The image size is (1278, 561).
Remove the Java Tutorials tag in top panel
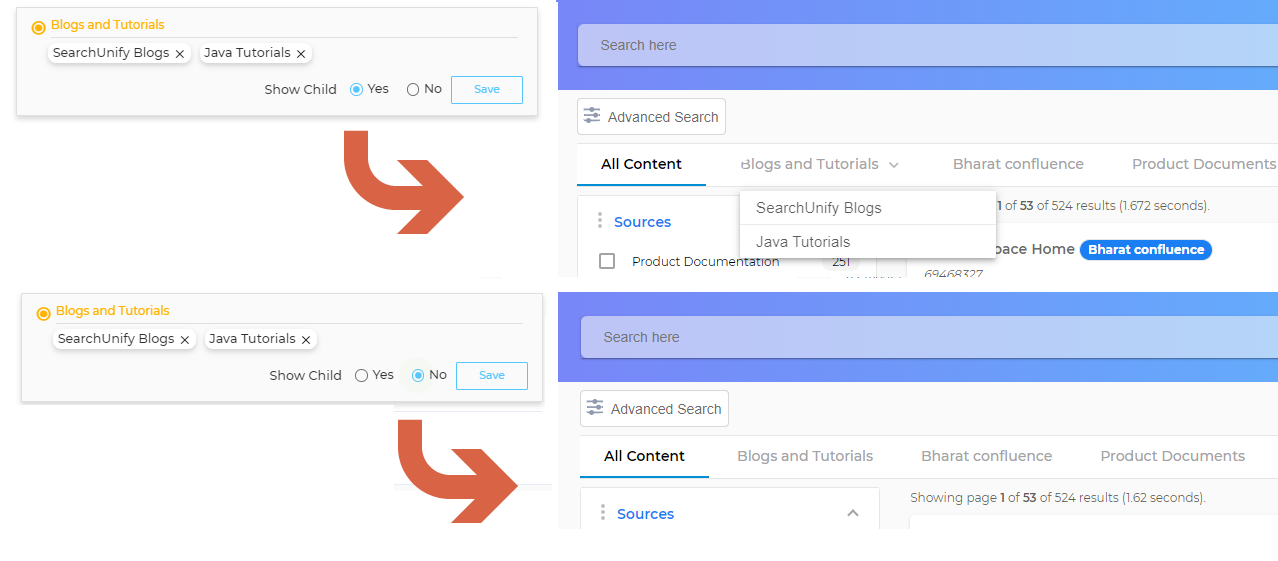tap(301, 54)
